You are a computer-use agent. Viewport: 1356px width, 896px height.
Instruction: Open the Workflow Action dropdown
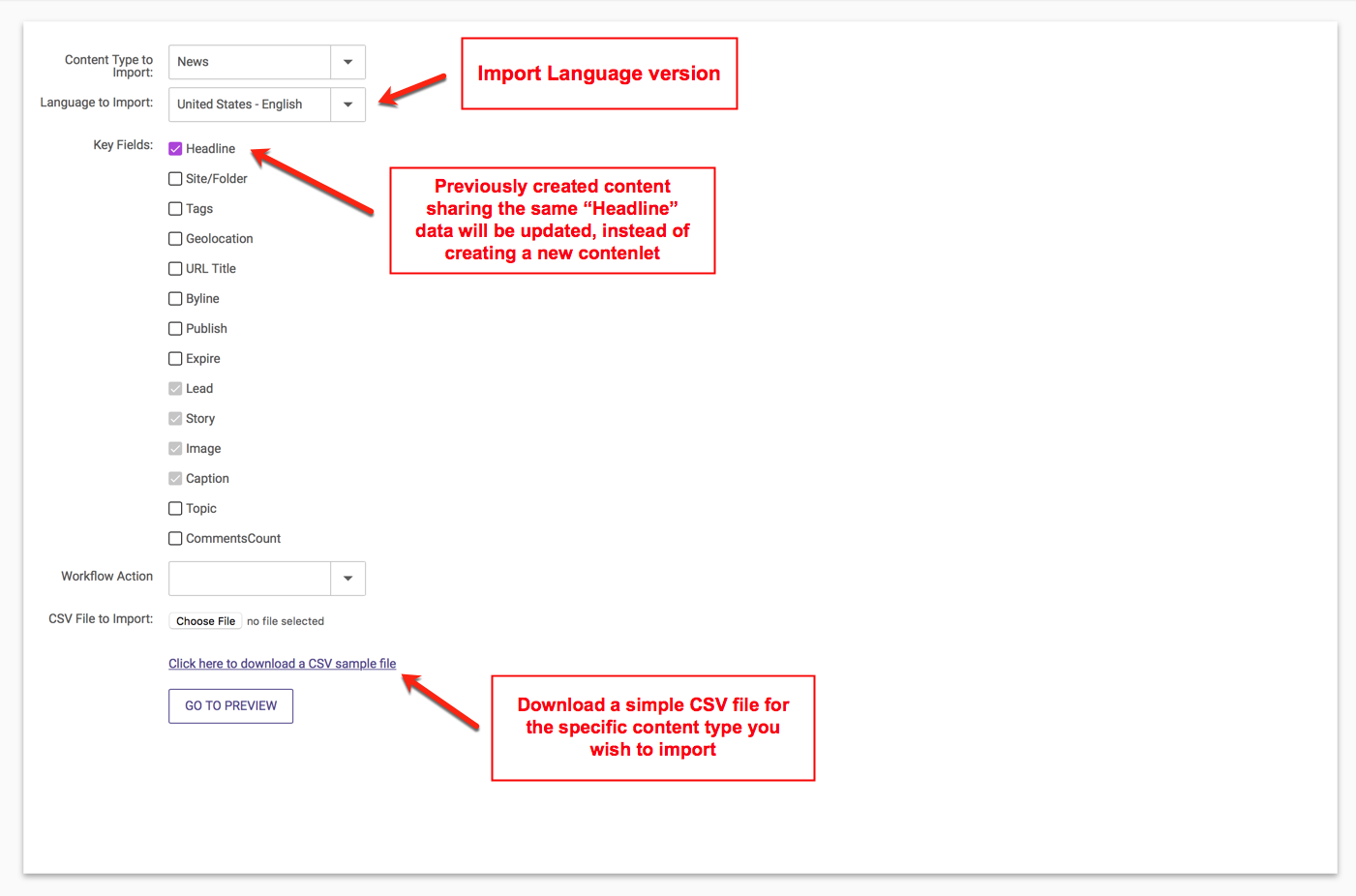347,579
